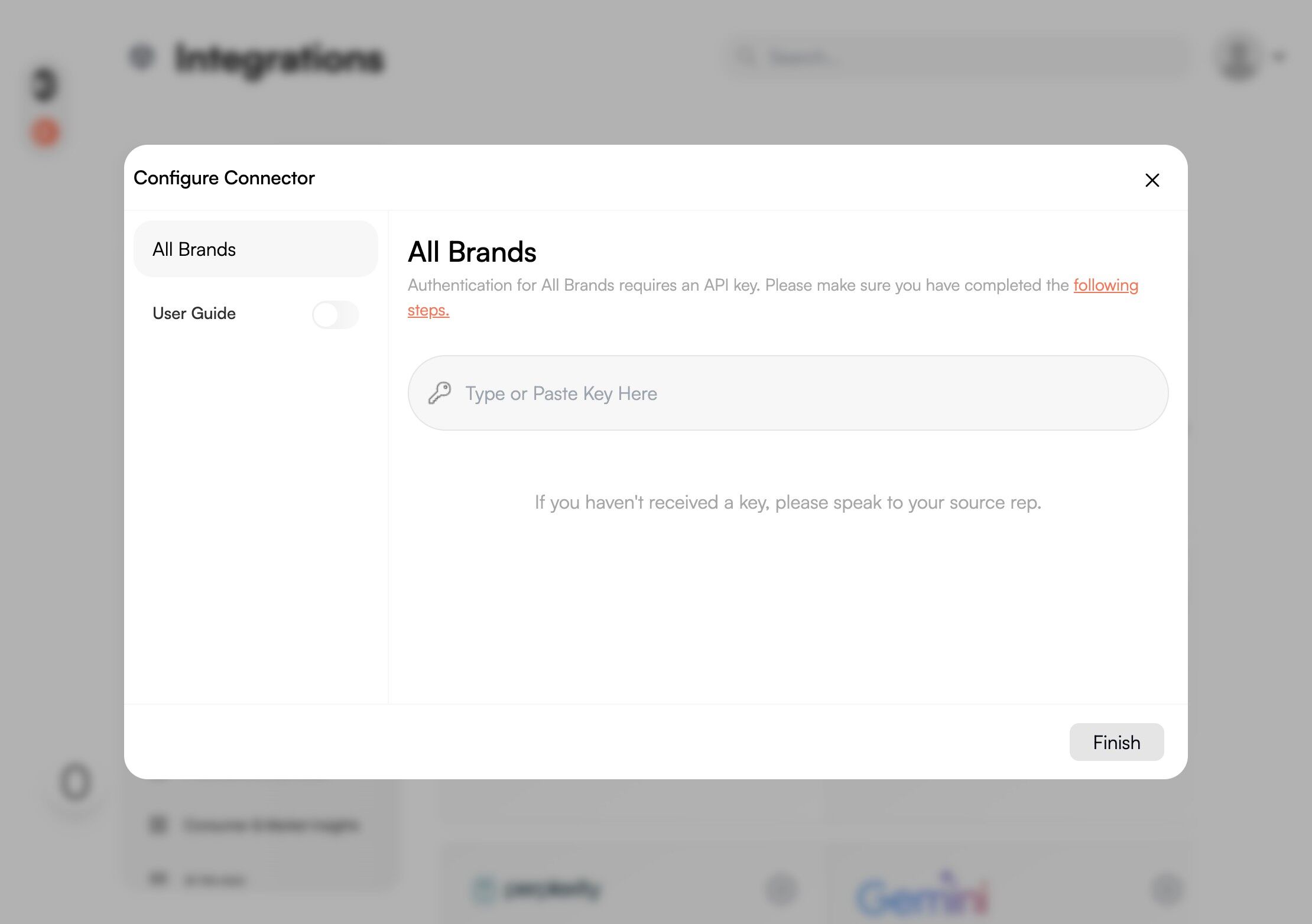Click the orange circular icon in left rail

click(x=45, y=132)
